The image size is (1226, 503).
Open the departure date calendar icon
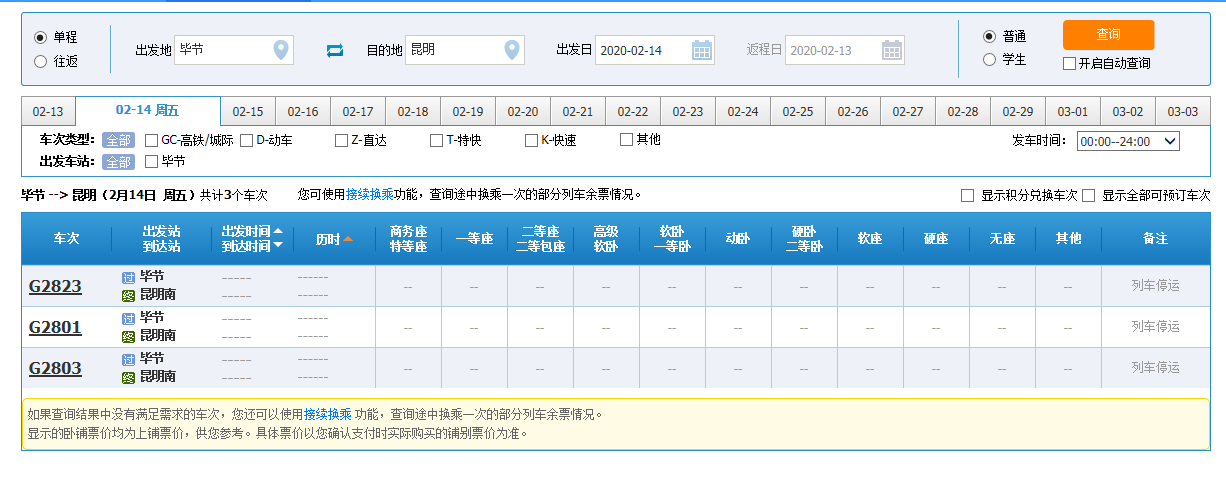(702, 50)
